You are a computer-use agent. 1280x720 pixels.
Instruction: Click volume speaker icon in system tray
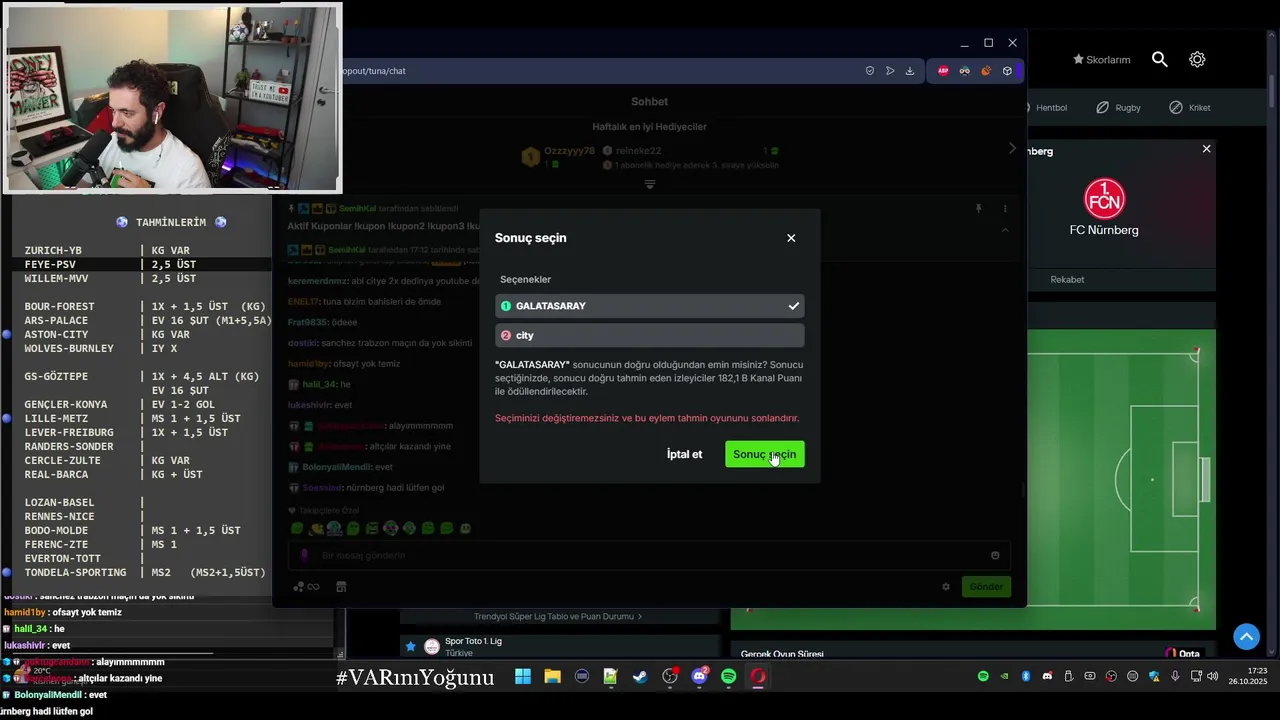(x=1212, y=677)
